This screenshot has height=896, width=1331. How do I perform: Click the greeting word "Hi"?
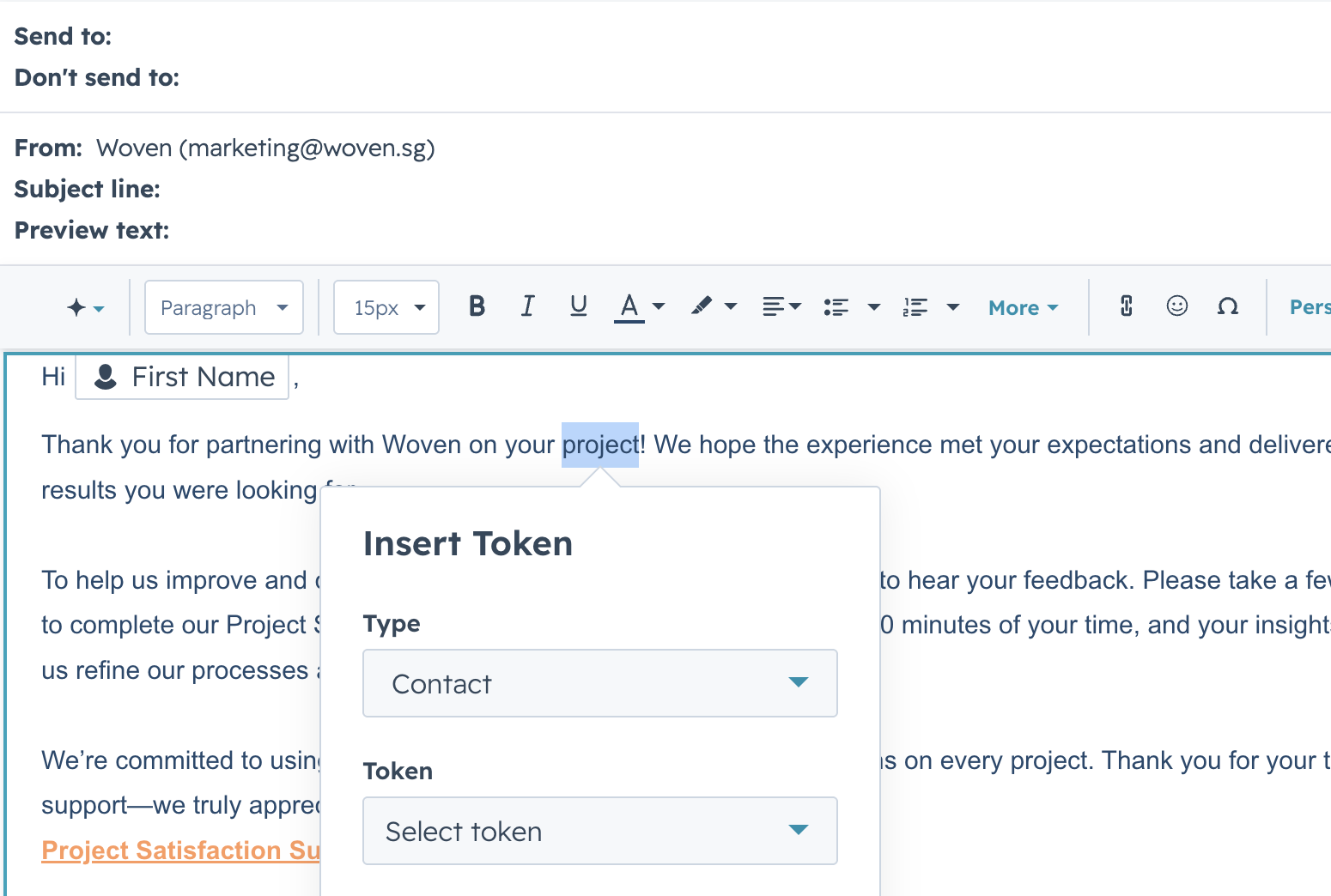53,377
